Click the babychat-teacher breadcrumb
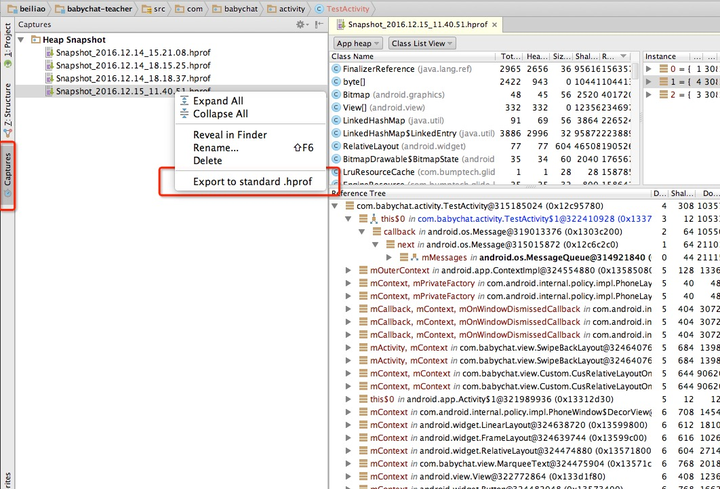The width and height of the screenshot is (720, 489). point(94,9)
